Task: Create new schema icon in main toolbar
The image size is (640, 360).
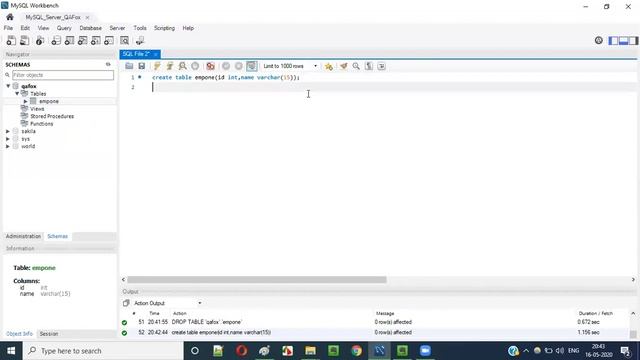Action: click(56, 40)
